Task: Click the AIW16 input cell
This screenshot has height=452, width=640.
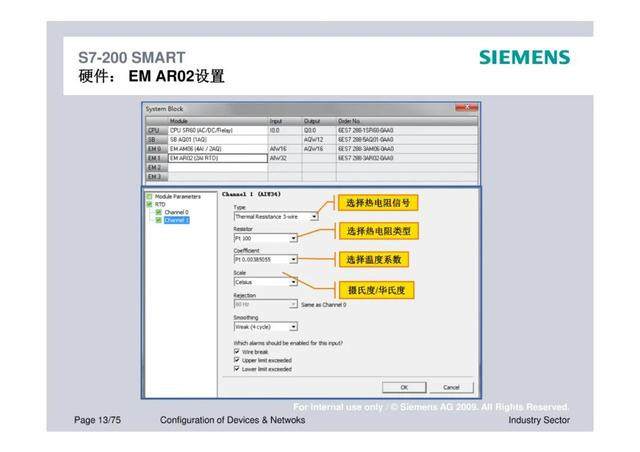Action: click(285, 149)
